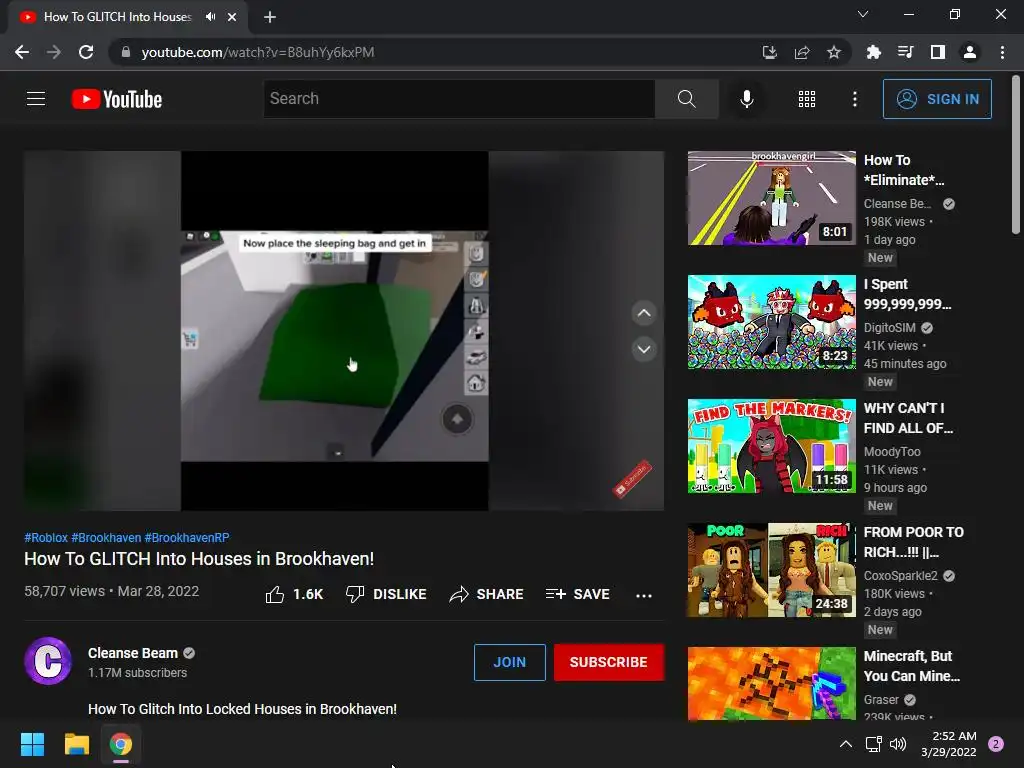
Task: Share this page from address bar
Action: pos(802,52)
